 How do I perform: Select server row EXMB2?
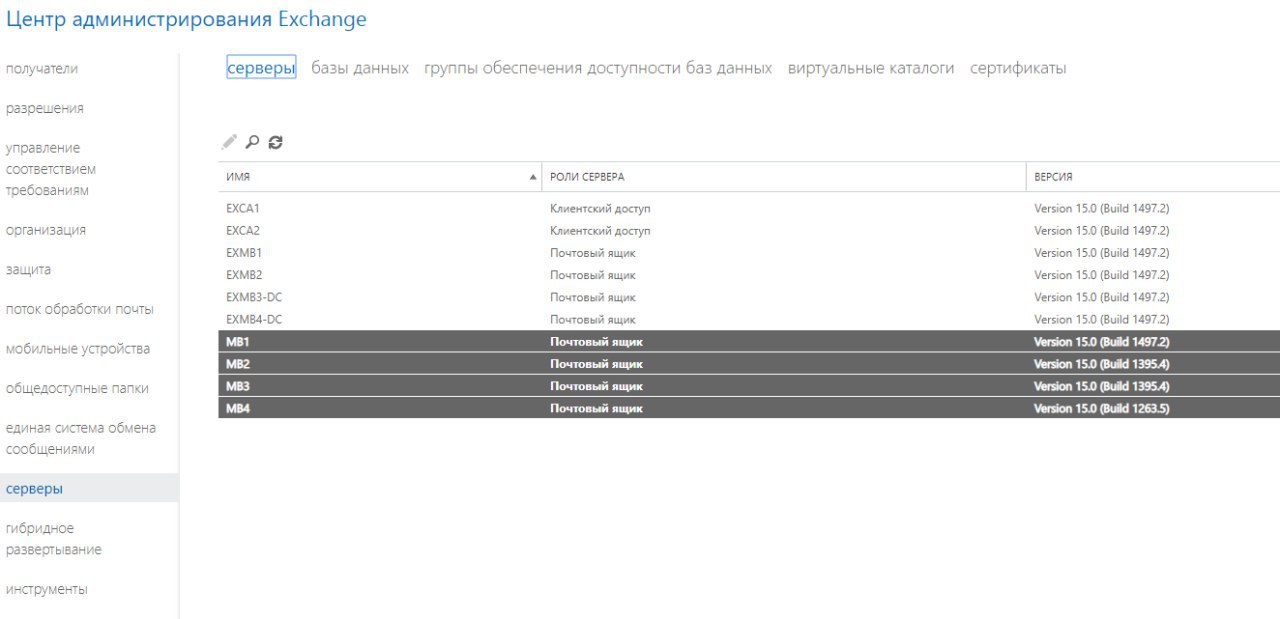click(749, 275)
